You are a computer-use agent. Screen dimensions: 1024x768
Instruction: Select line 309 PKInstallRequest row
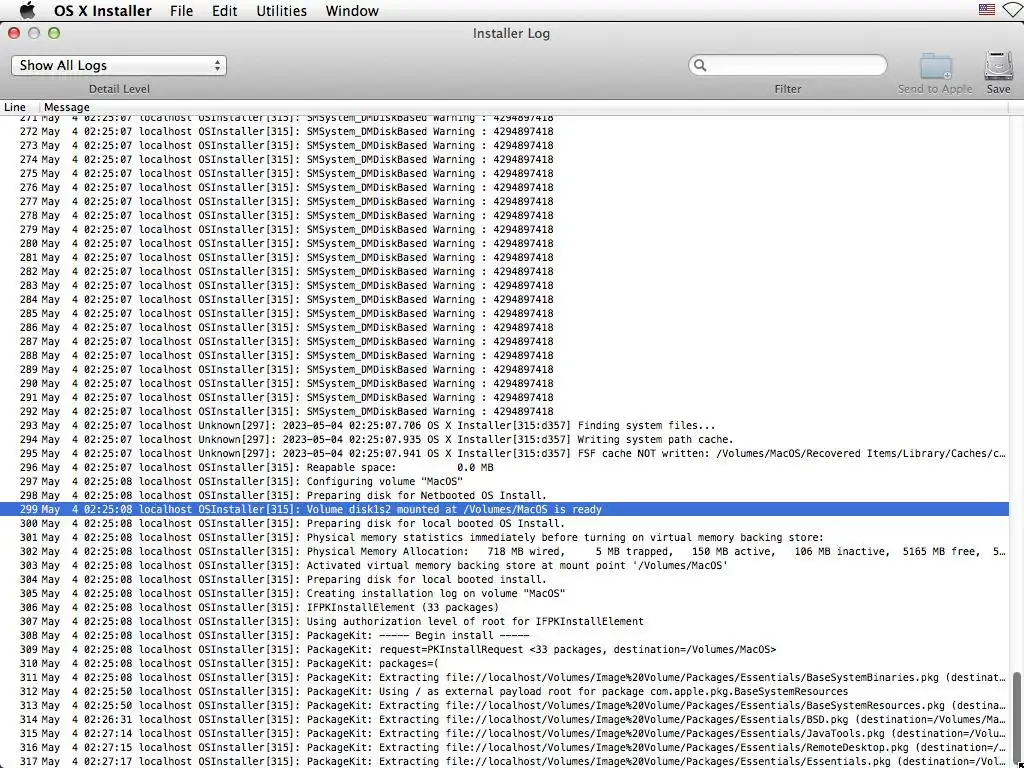click(504, 650)
